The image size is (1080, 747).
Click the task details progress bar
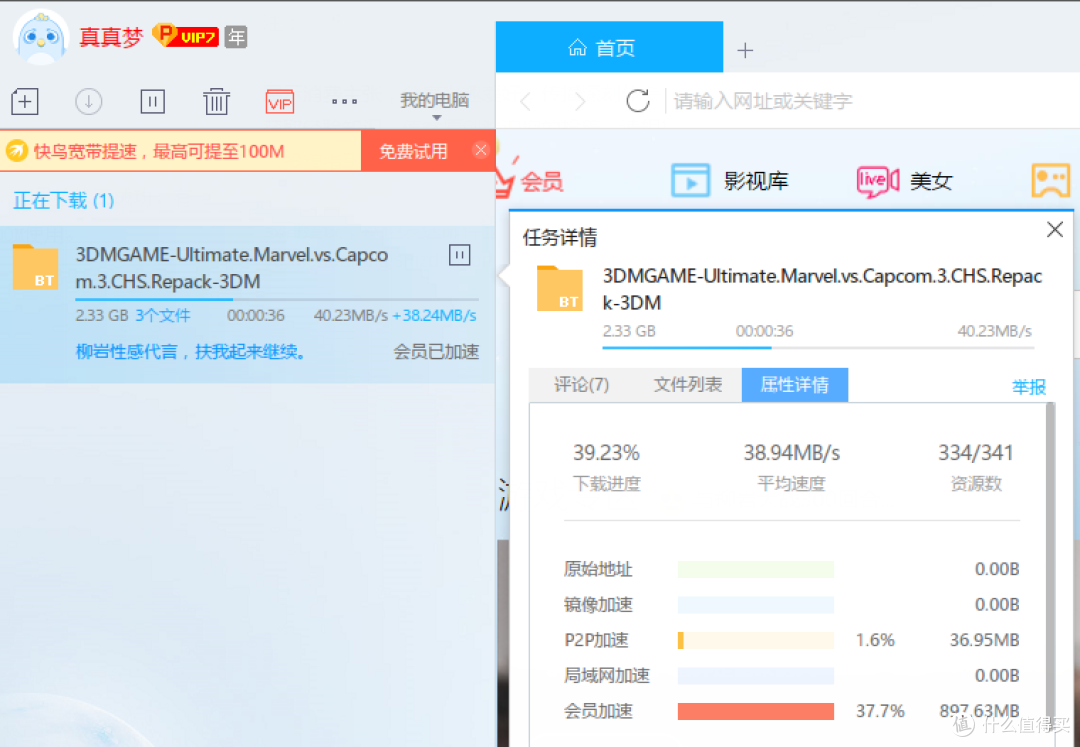tap(817, 348)
